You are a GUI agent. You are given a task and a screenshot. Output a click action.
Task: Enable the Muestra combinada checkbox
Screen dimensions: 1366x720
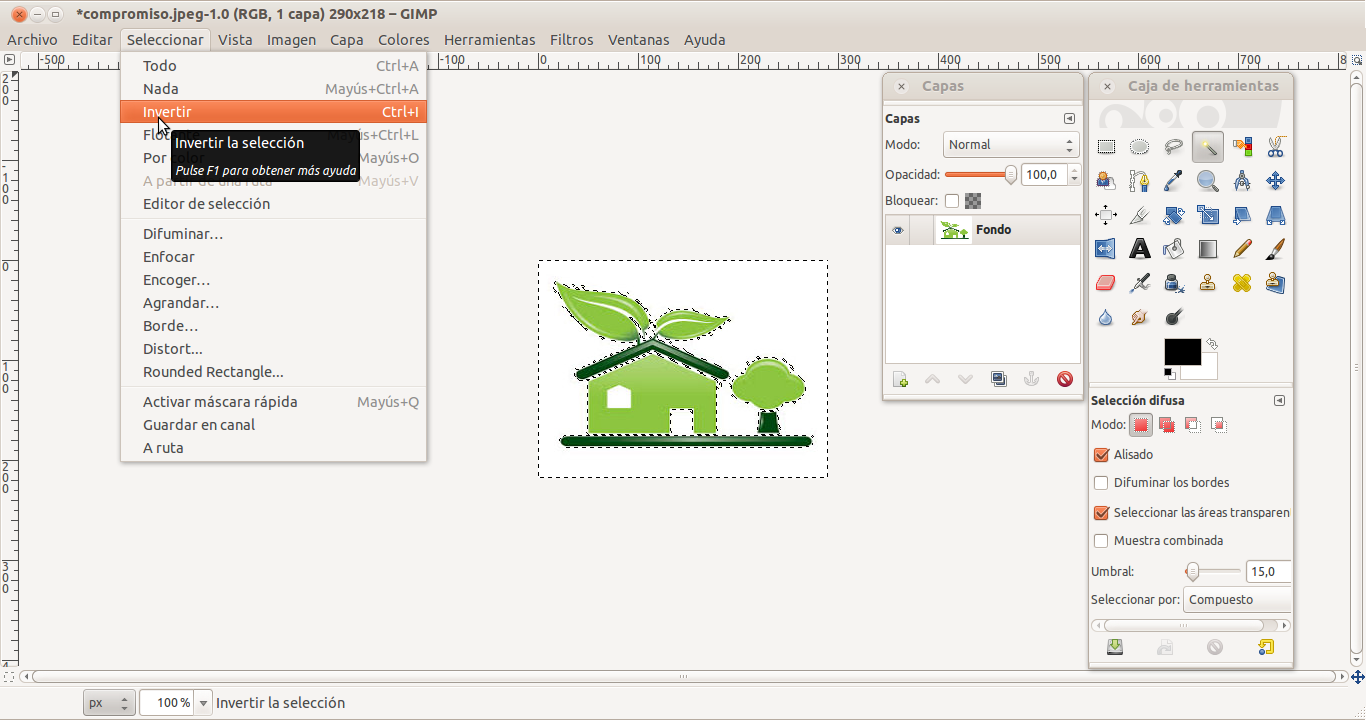pos(1102,541)
